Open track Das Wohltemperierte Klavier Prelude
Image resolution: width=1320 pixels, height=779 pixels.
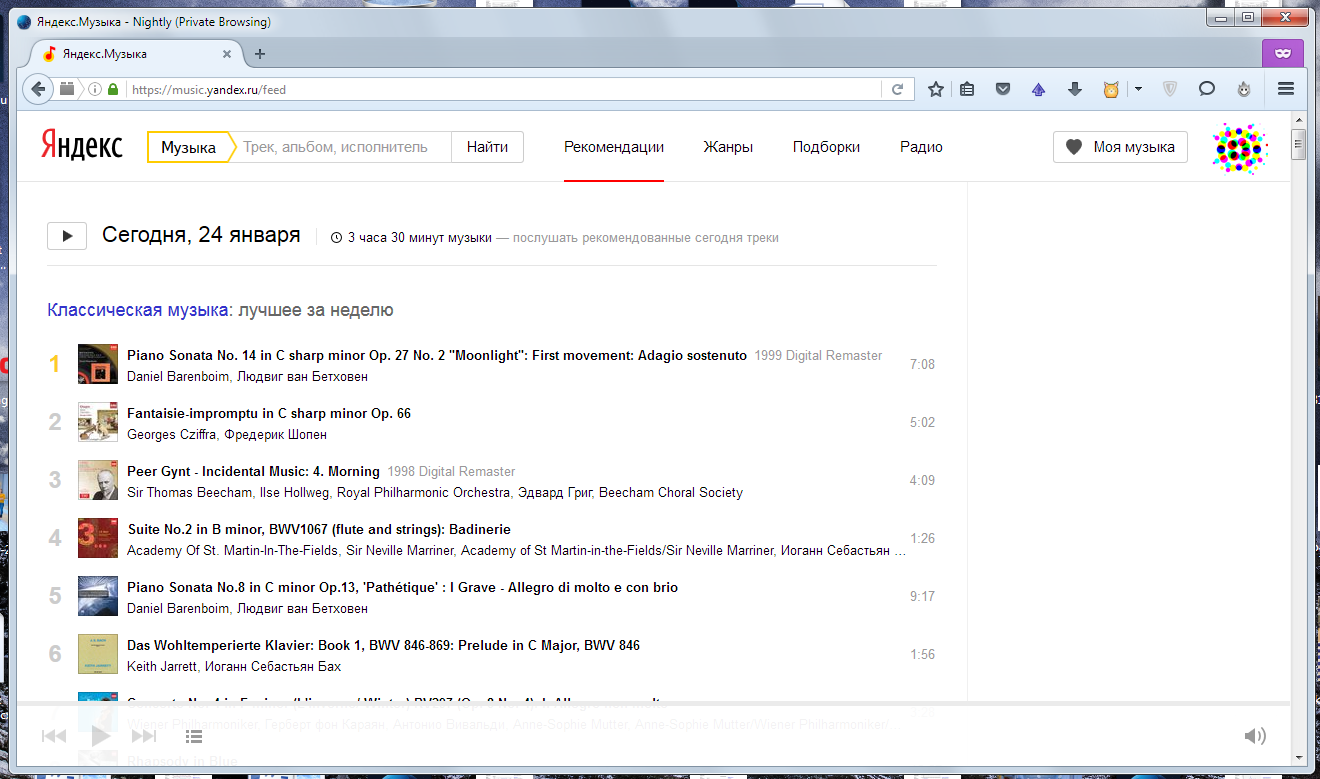coord(383,645)
